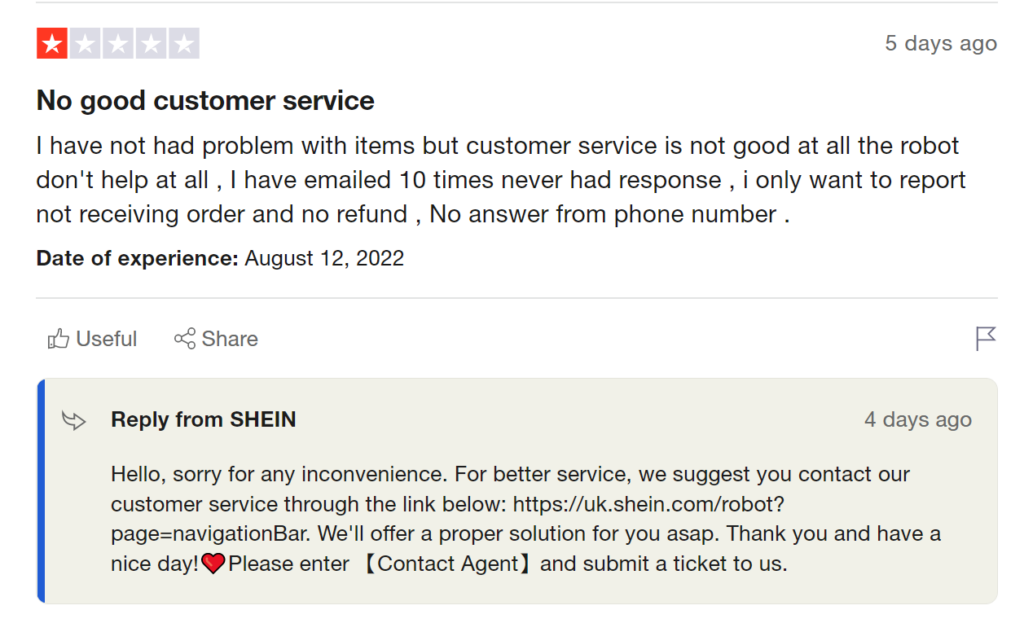The height and width of the screenshot is (623, 1024).
Task: Mark the review as Useful
Action: [x=92, y=338]
